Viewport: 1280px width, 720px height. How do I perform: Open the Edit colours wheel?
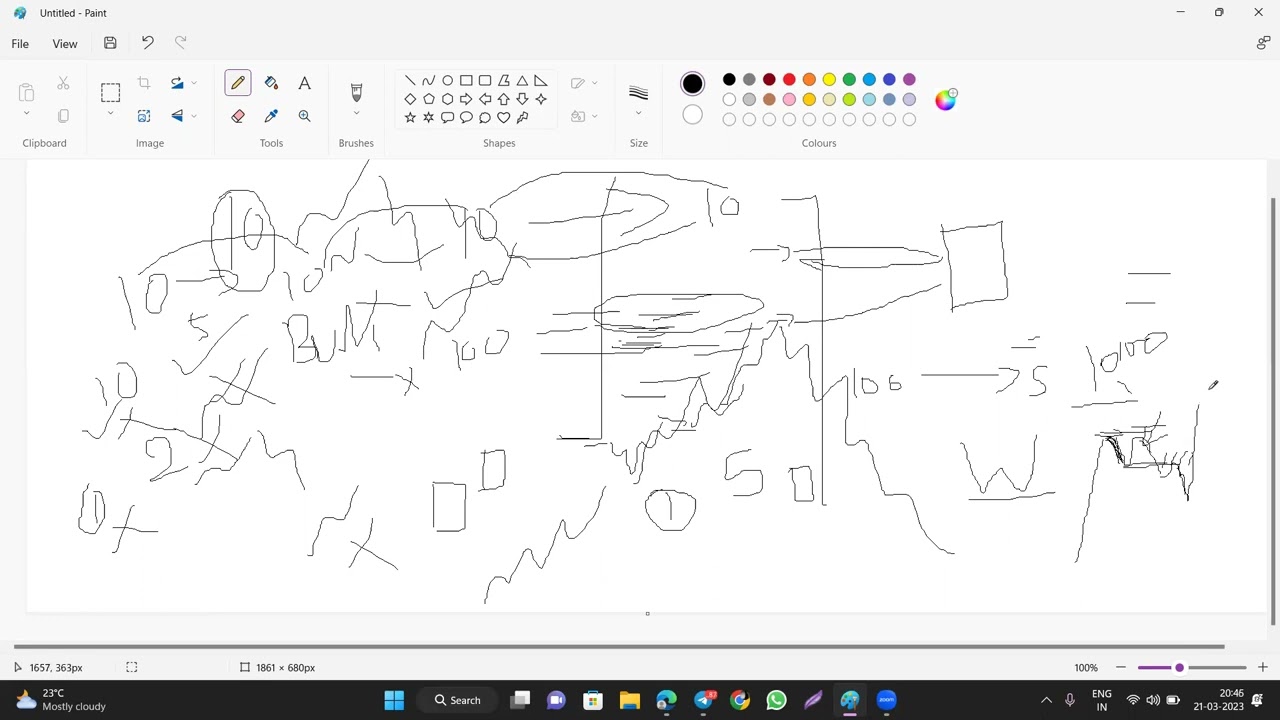pyautogui.click(x=945, y=99)
